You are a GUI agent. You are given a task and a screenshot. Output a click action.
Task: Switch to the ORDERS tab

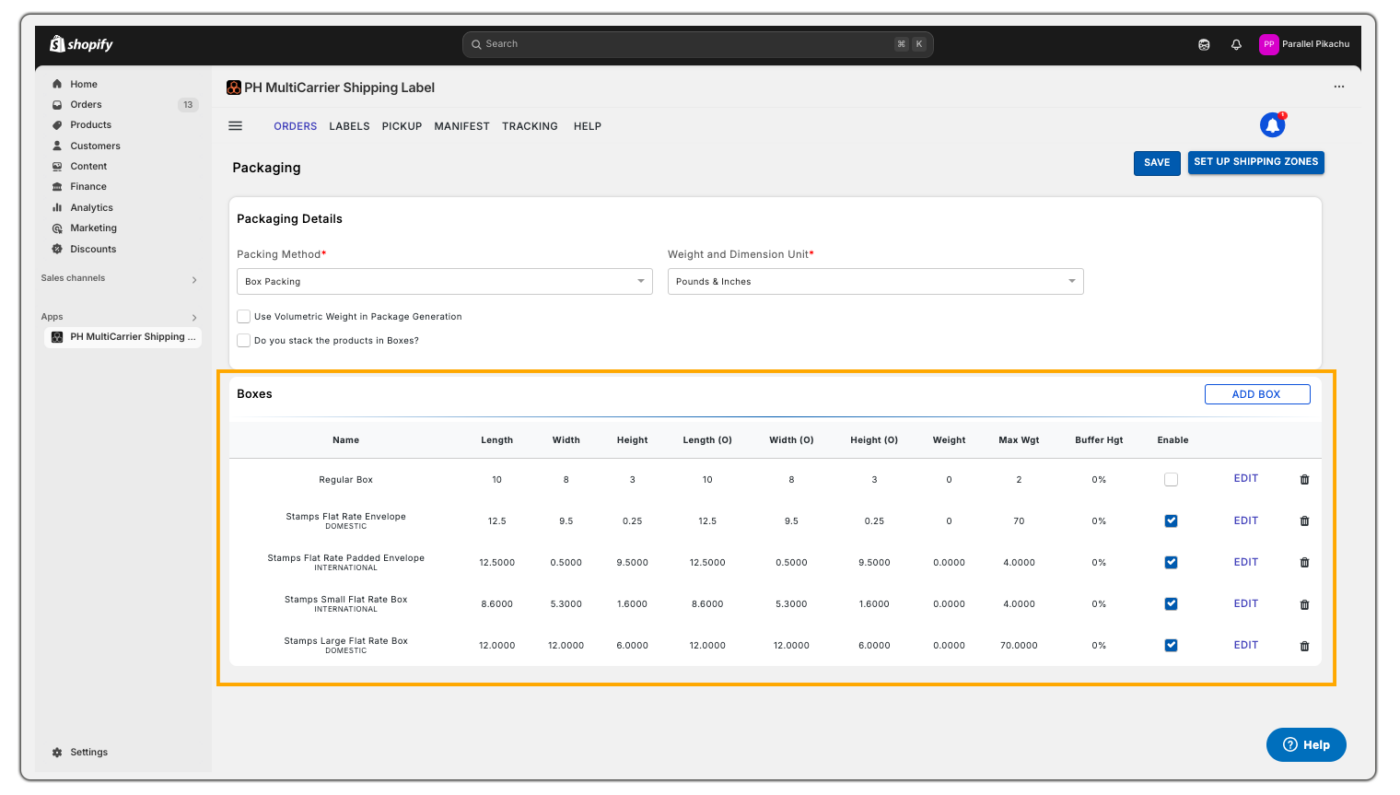click(x=295, y=126)
